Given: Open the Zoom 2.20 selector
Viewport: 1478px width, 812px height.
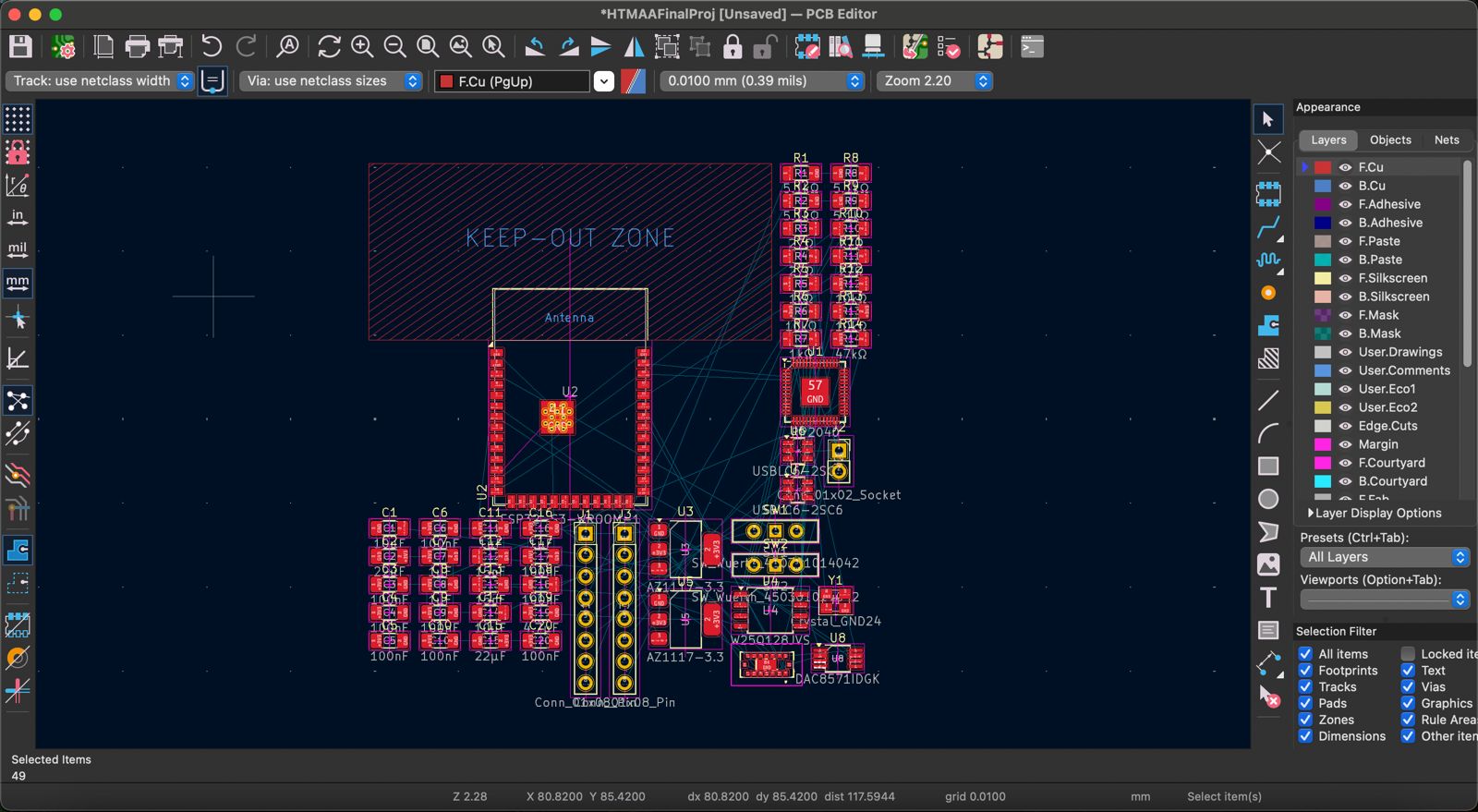Looking at the screenshot, I should point(935,81).
